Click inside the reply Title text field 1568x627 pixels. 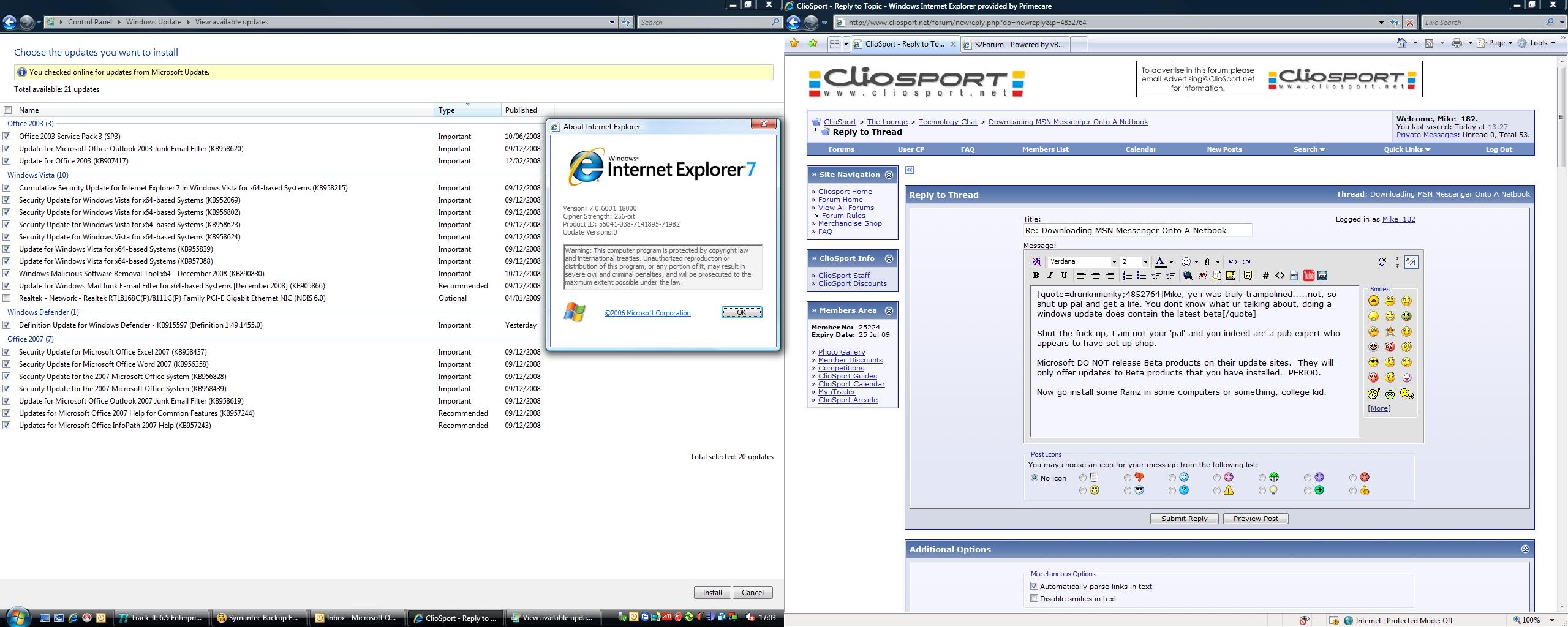pyautogui.click(x=1137, y=231)
